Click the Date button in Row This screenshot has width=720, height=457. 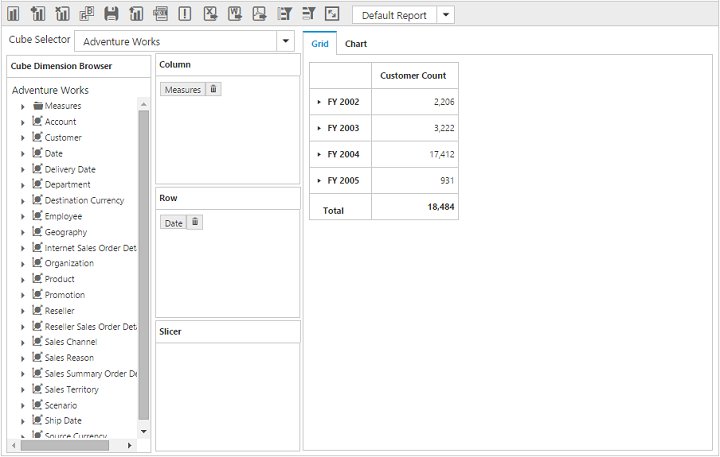point(173,222)
